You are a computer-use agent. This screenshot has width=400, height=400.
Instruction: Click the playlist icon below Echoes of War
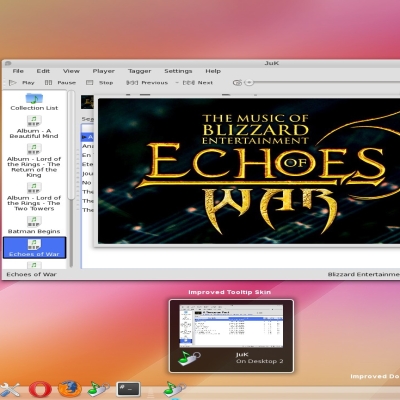pyautogui.click(x=34, y=265)
